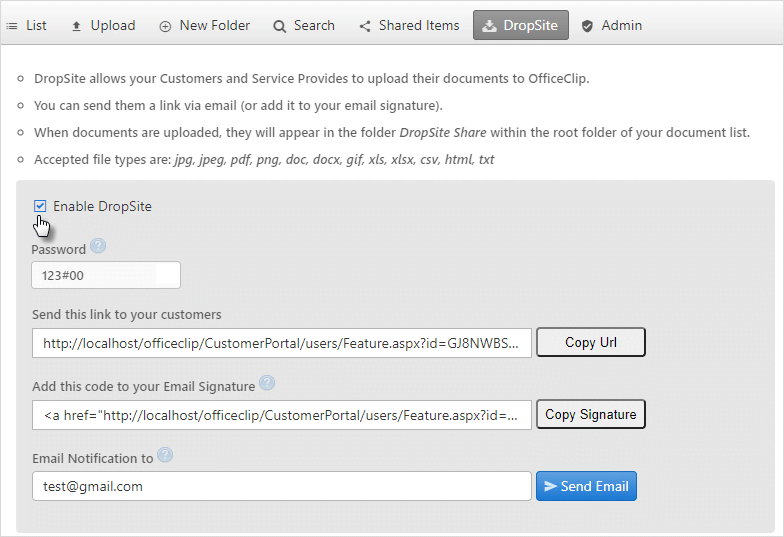Click the Copy Url button
The height and width of the screenshot is (537, 784).
pyautogui.click(x=591, y=342)
